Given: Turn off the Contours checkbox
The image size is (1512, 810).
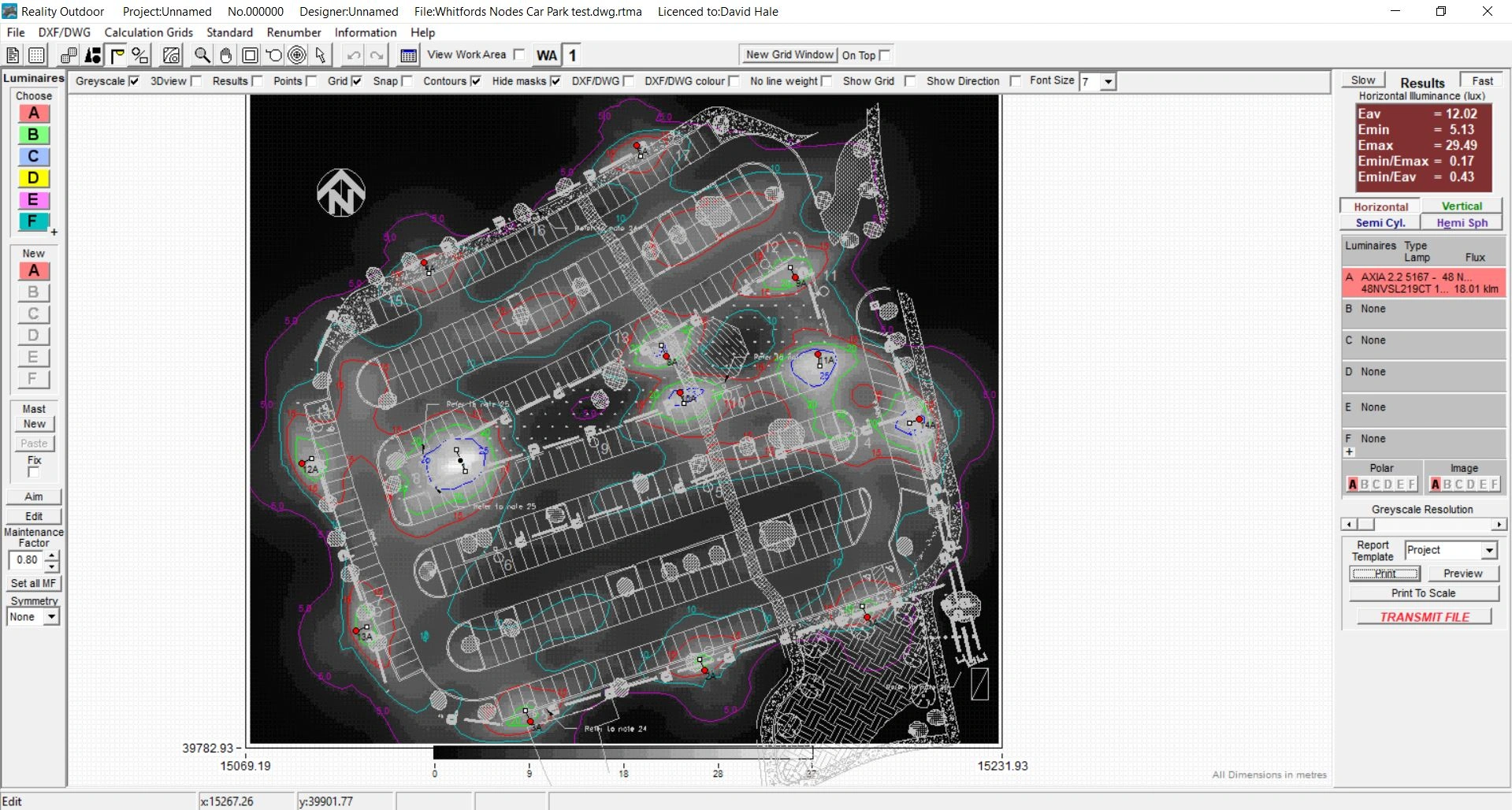Looking at the screenshot, I should (x=475, y=81).
